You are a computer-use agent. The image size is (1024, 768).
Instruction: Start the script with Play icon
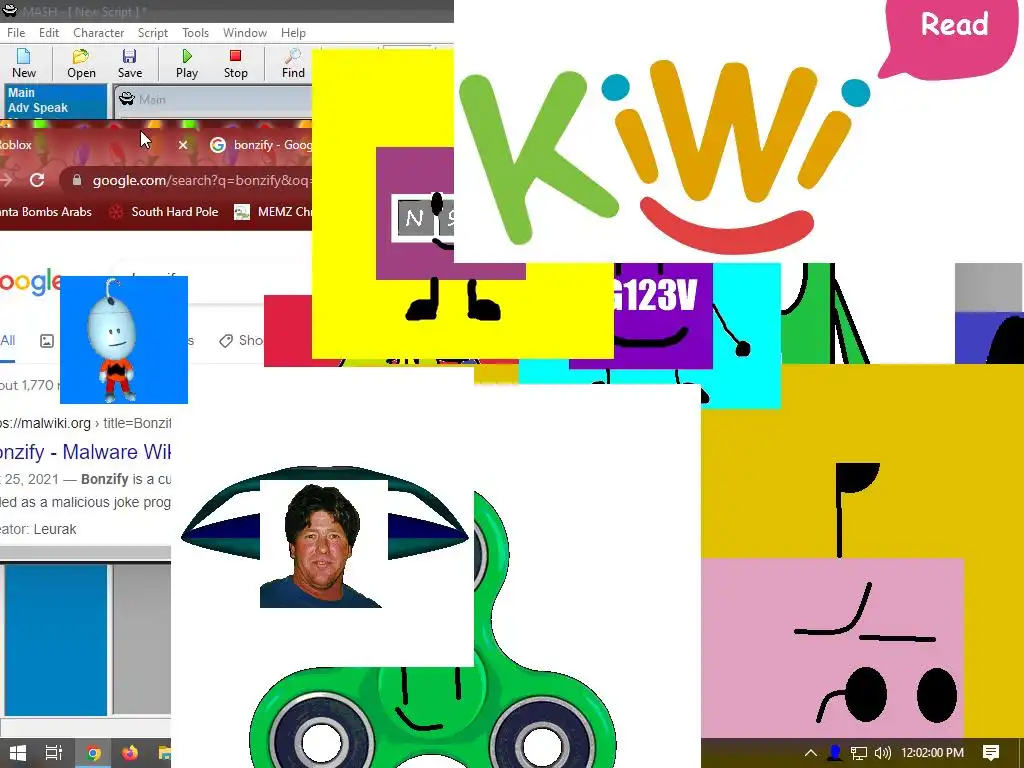187,63
